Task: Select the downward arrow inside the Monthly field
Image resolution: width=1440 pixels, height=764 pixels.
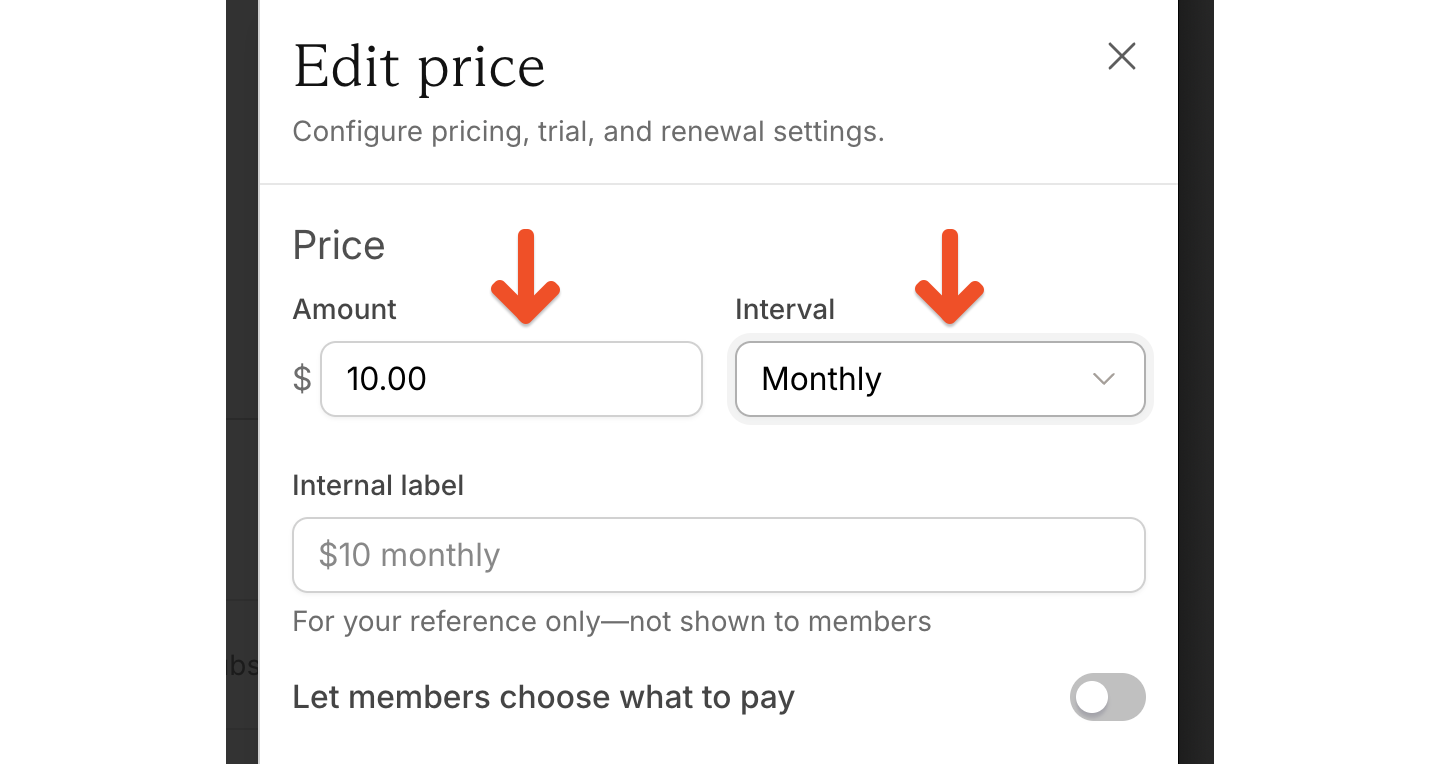Action: click(x=1104, y=379)
